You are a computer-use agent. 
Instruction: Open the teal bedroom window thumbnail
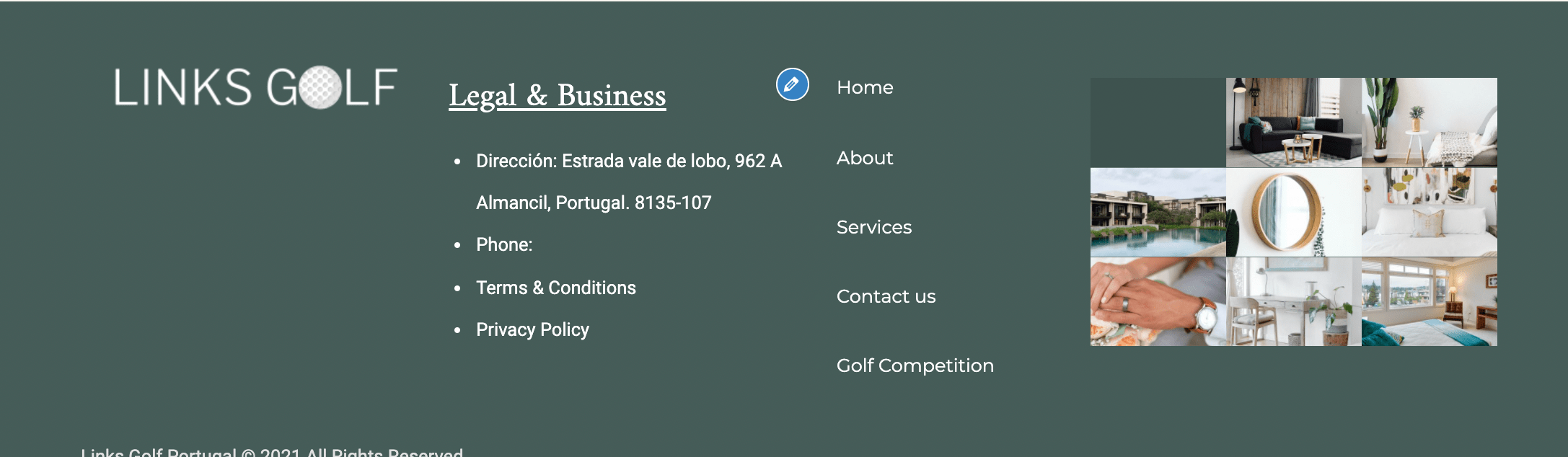point(1430,302)
